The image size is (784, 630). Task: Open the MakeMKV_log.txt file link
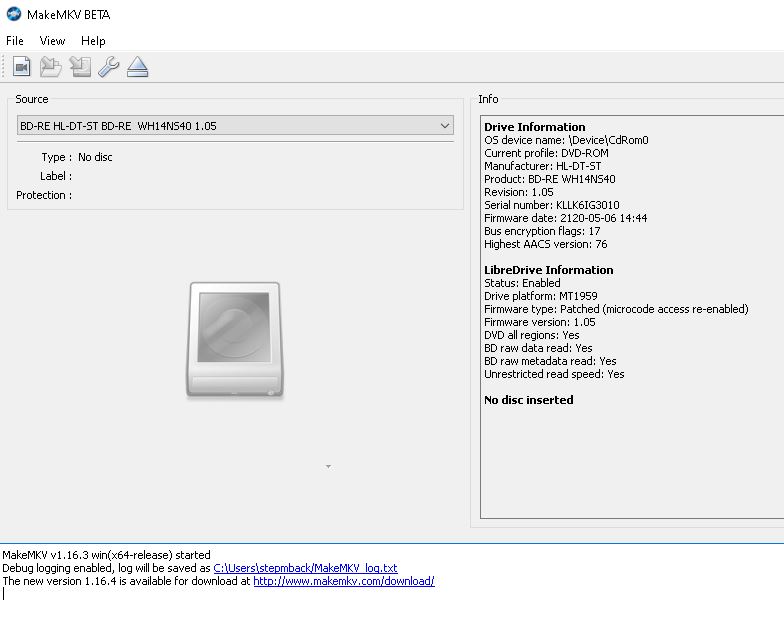click(305, 568)
